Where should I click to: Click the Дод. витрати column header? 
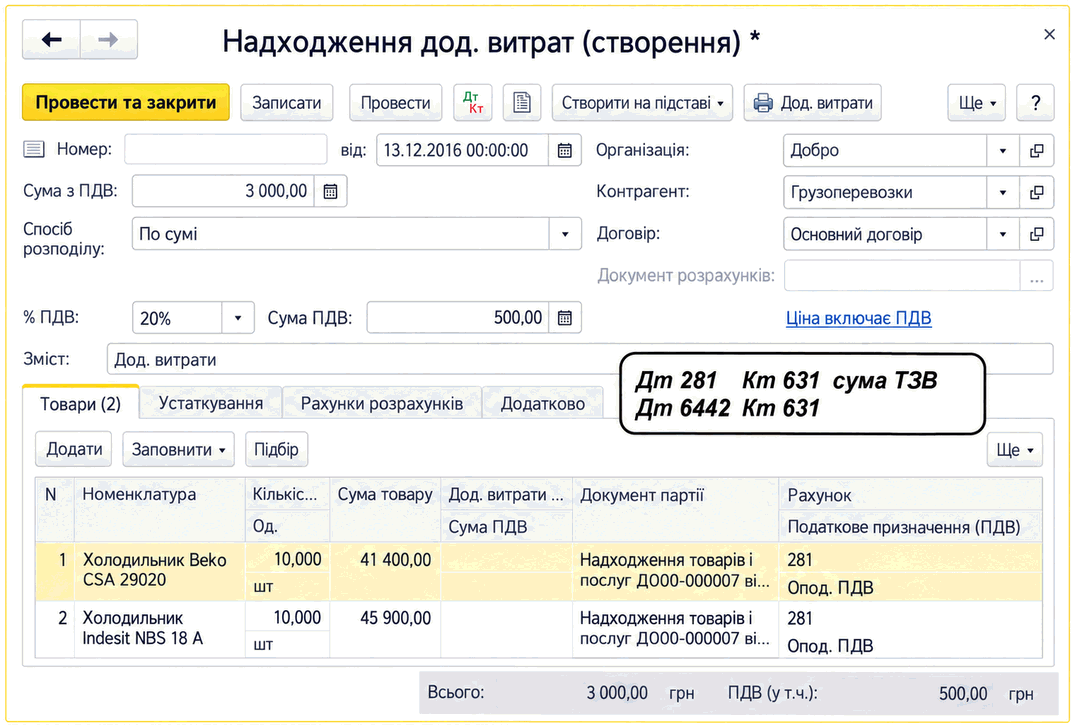(x=506, y=495)
